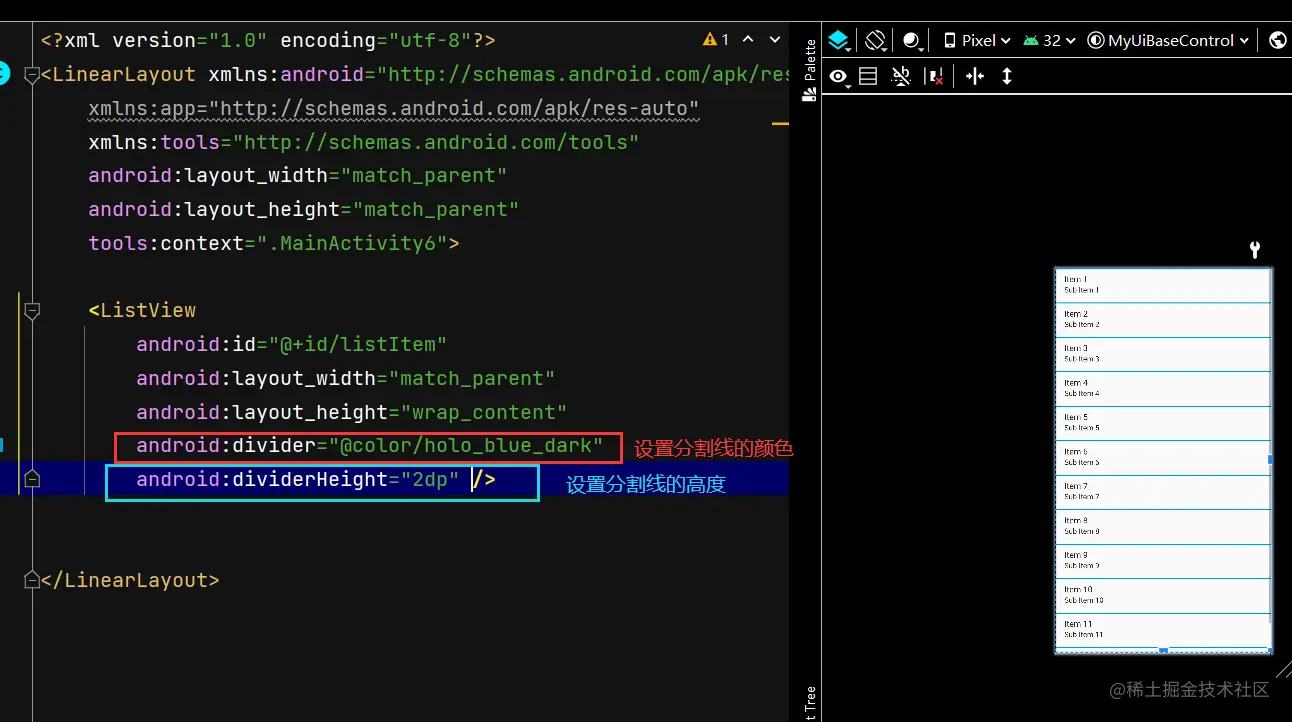Click the xml version declaration line
Image resolution: width=1292 pixels, height=722 pixels.
tap(268, 41)
